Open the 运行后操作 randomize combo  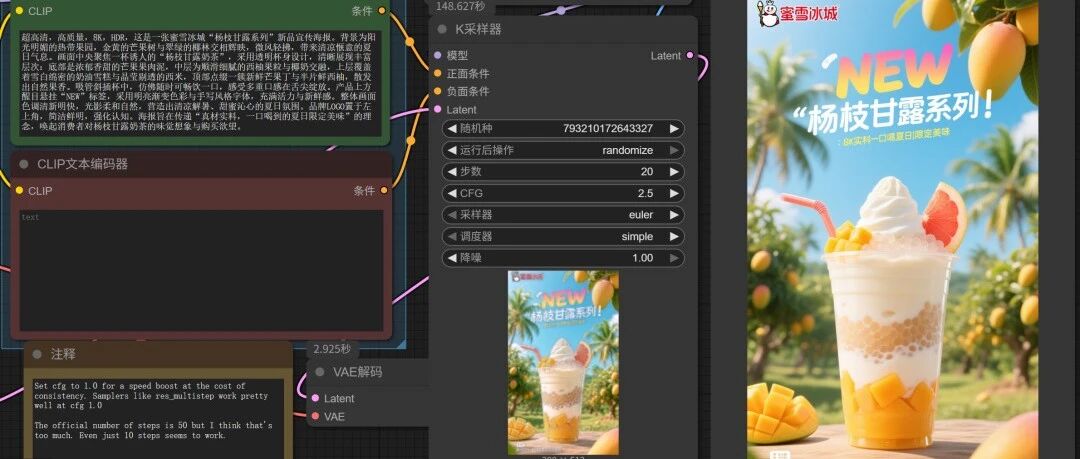(x=563, y=150)
